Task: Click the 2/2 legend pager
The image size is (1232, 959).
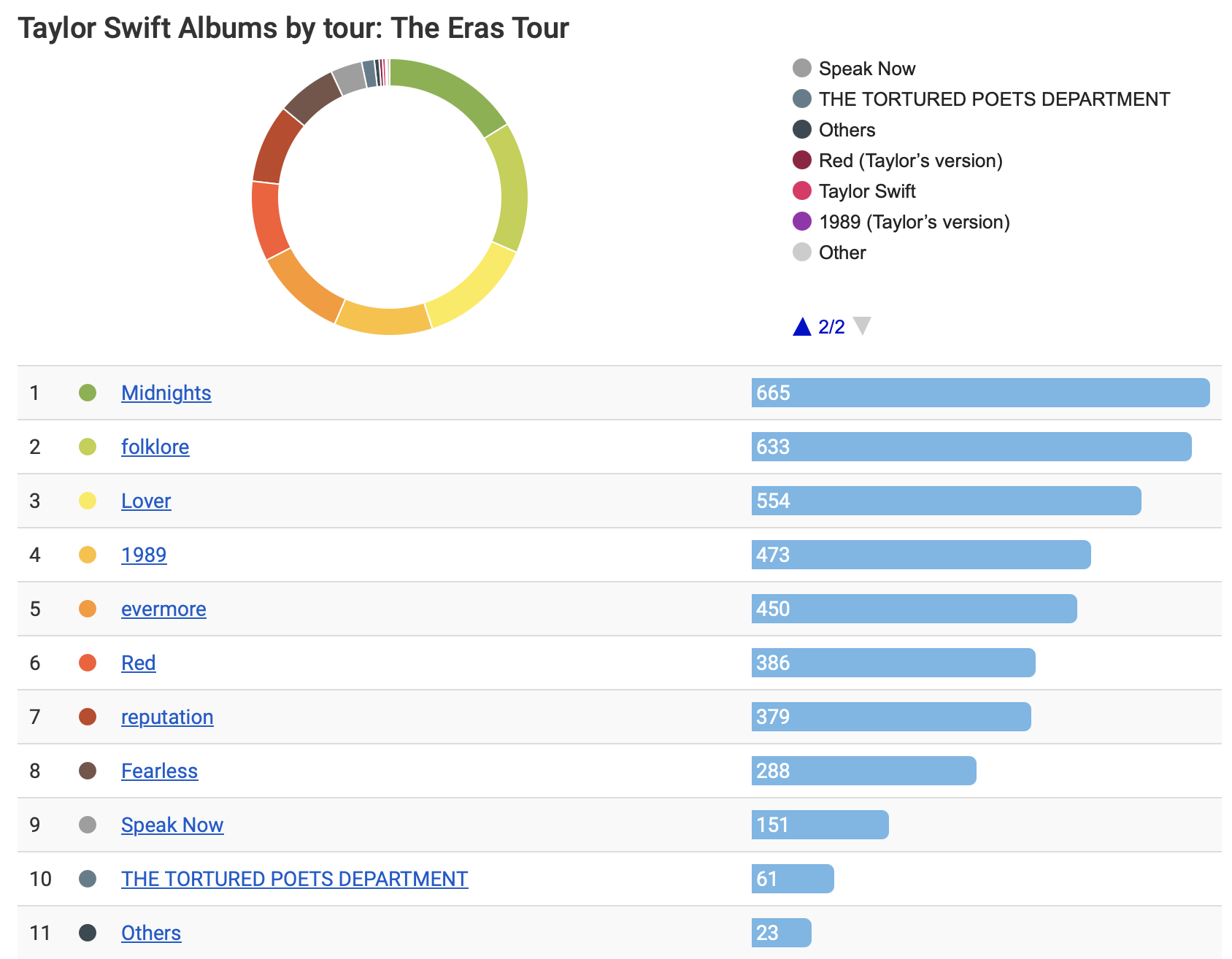Action: 831,326
